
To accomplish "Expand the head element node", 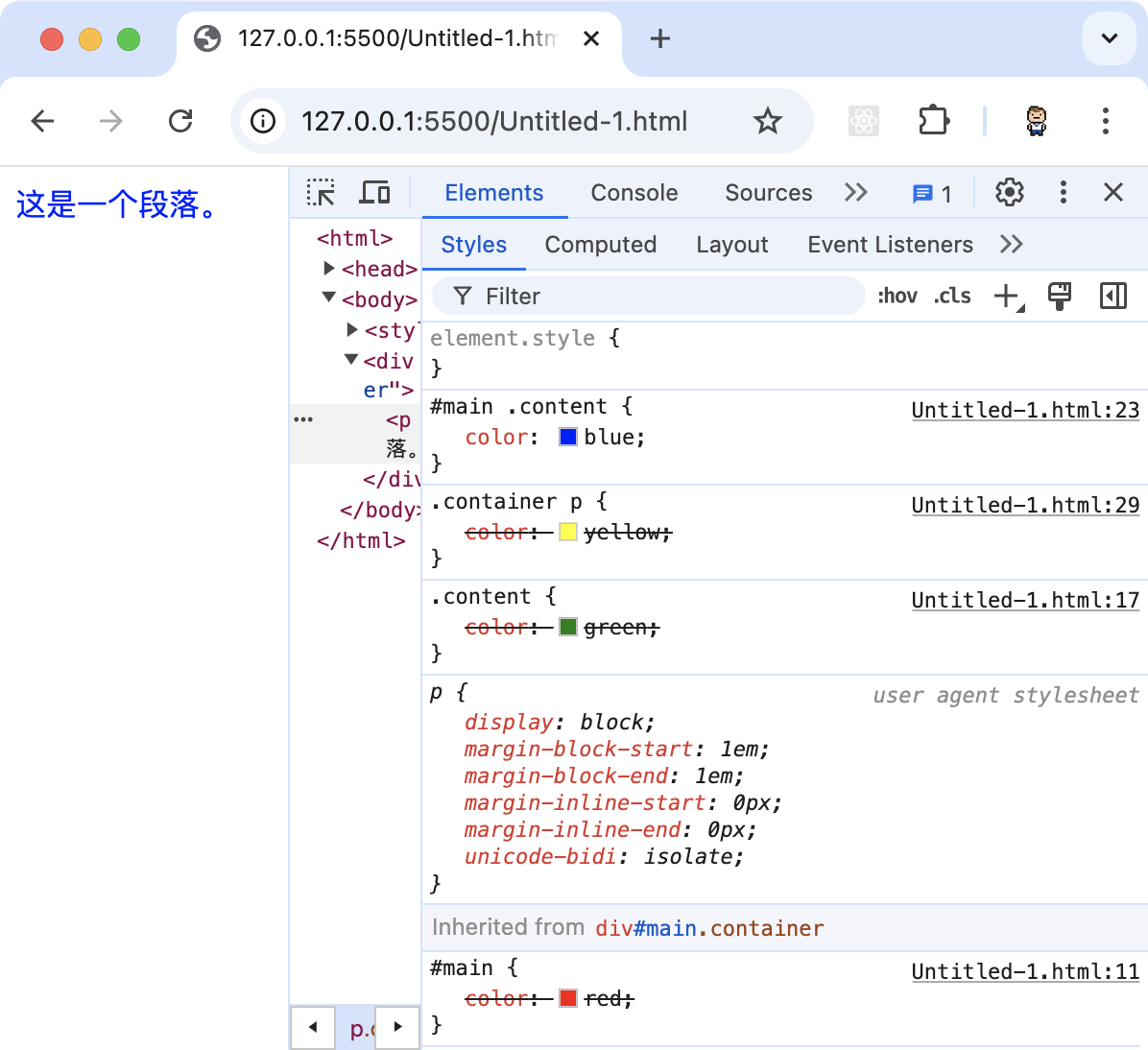I will click(x=329, y=269).
